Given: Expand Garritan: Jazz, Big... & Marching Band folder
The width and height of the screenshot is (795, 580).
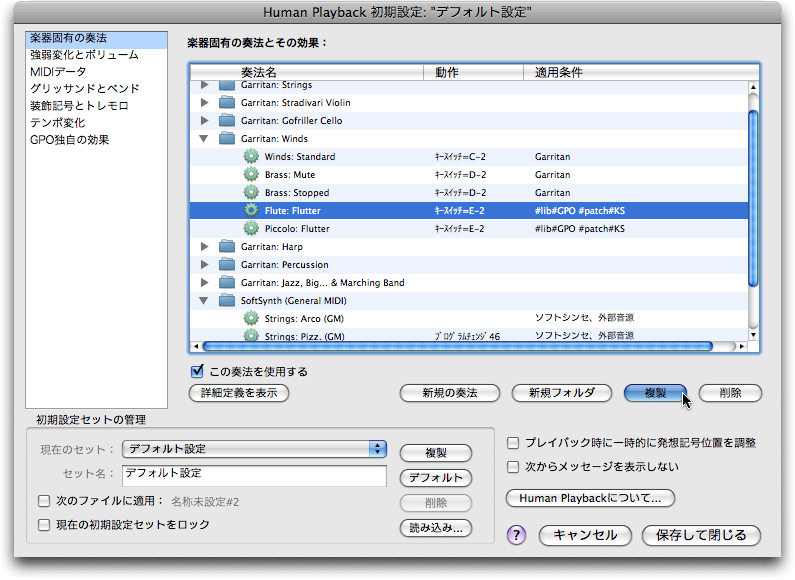Looking at the screenshot, I should click(x=204, y=282).
